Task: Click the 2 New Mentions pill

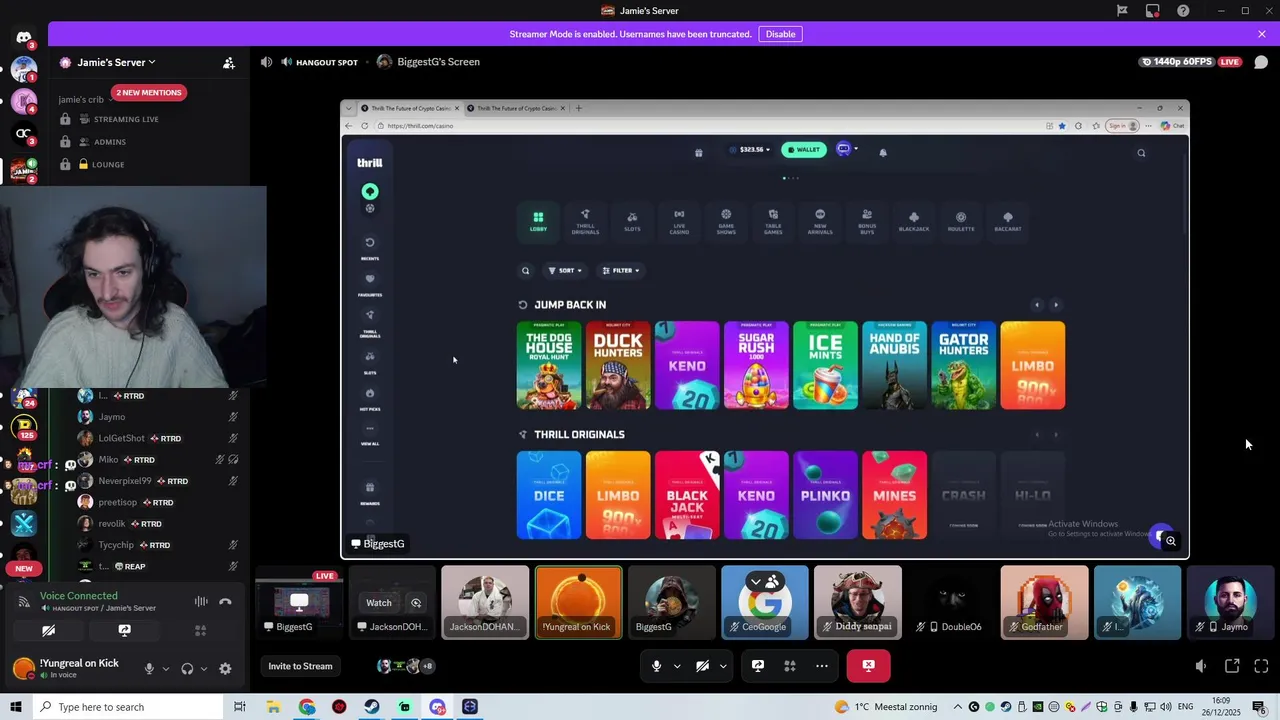Action: pos(149,92)
